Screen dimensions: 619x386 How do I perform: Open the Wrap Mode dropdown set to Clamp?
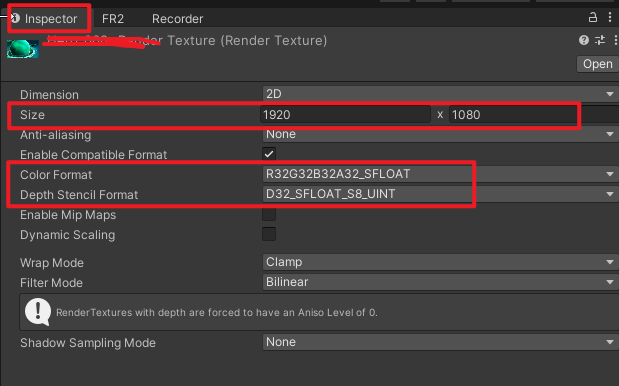pos(440,262)
